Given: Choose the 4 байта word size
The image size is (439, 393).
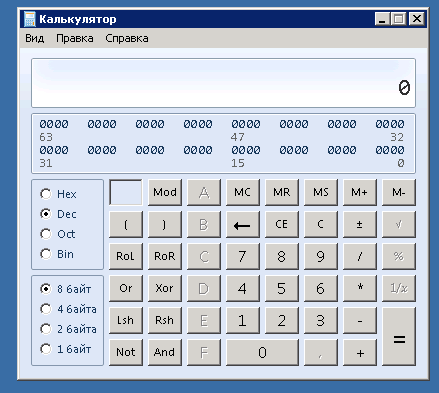Looking at the screenshot, I should tap(46, 309).
